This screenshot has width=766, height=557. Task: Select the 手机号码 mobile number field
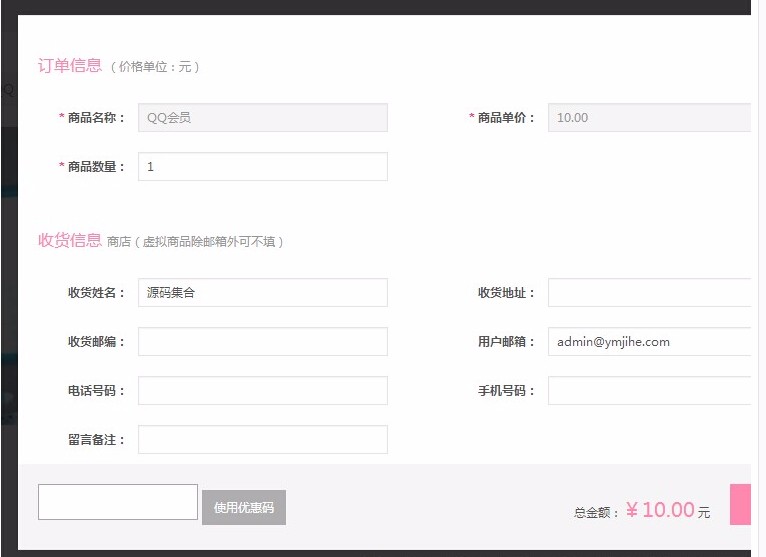pyautogui.click(x=649, y=390)
